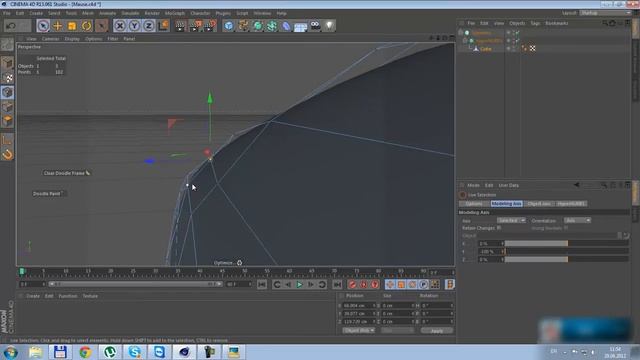Click the Apply button in Coordinates
Image resolution: width=640 pixels, height=360 pixels.
click(437, 331)
